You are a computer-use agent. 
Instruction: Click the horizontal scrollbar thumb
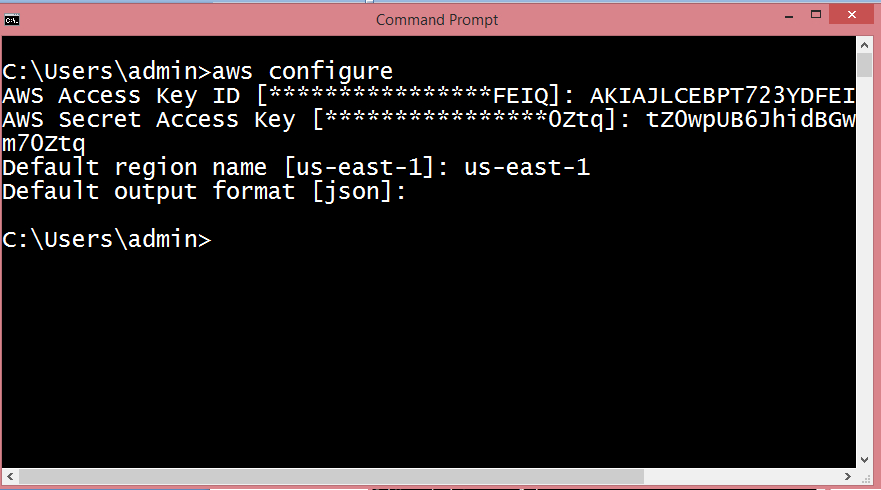click(331, 477)
